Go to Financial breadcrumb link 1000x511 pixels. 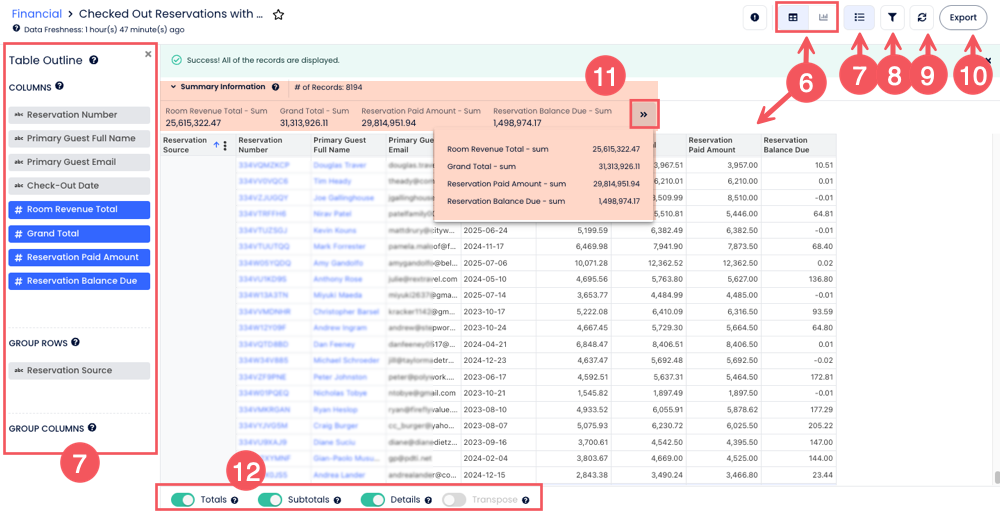pyautogui.click(x=36, y=14)
